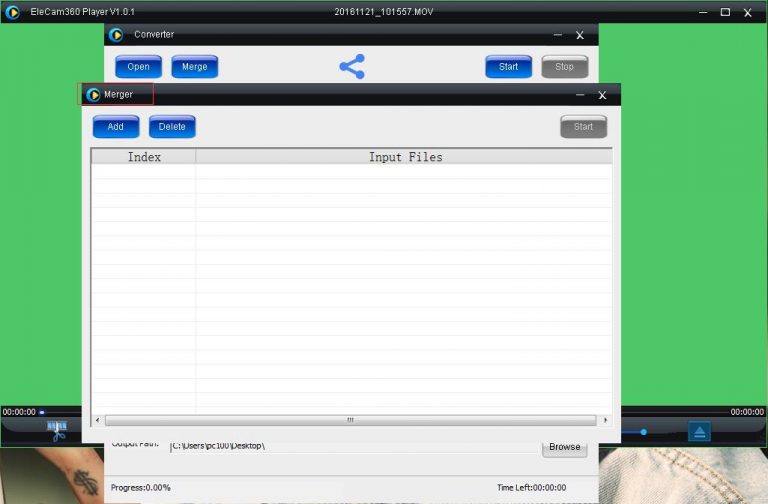Close the Merger window
768x504 pixels.
click(602, 95)
